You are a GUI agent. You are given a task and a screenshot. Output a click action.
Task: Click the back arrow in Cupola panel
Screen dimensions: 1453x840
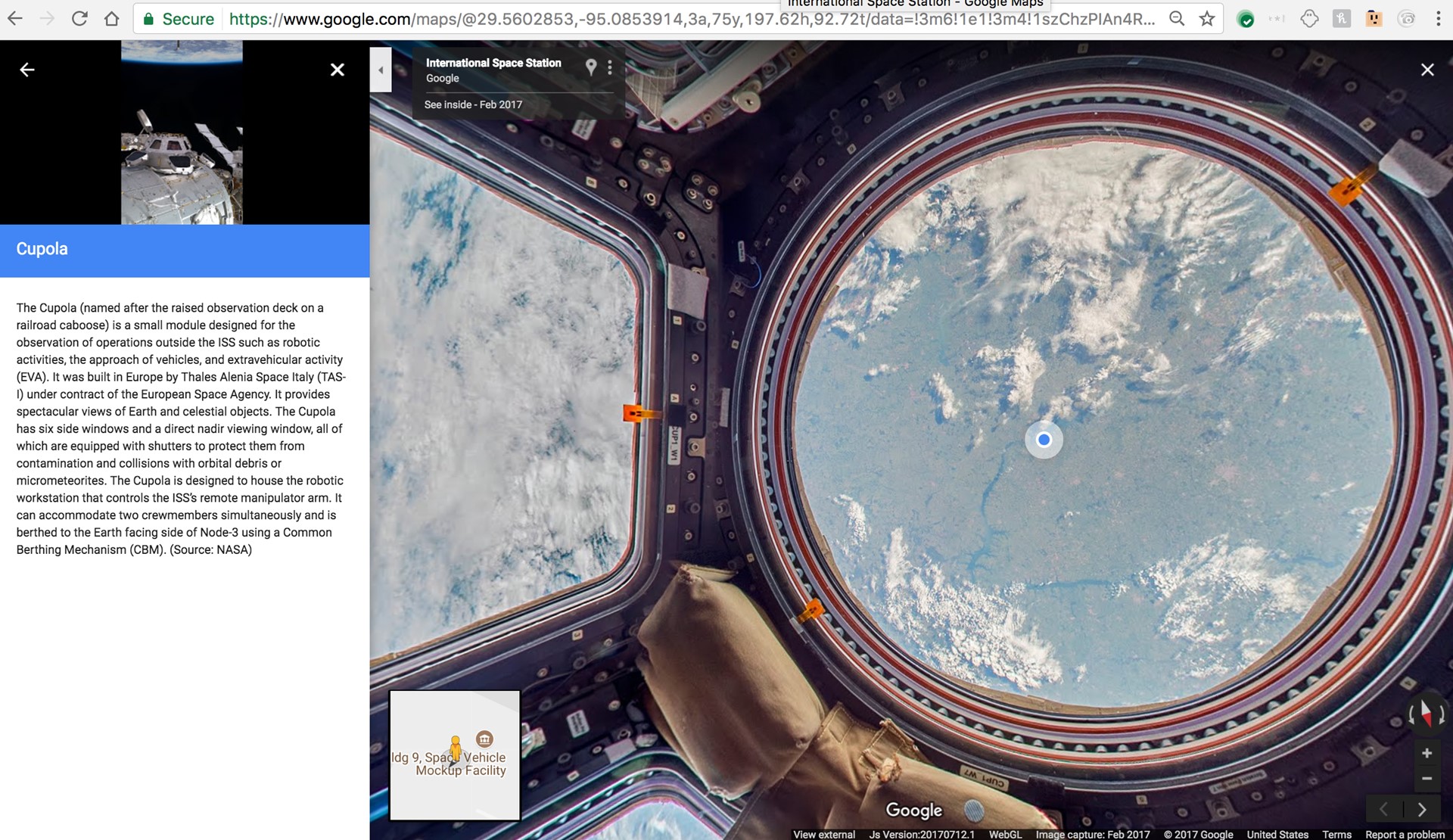27,70
